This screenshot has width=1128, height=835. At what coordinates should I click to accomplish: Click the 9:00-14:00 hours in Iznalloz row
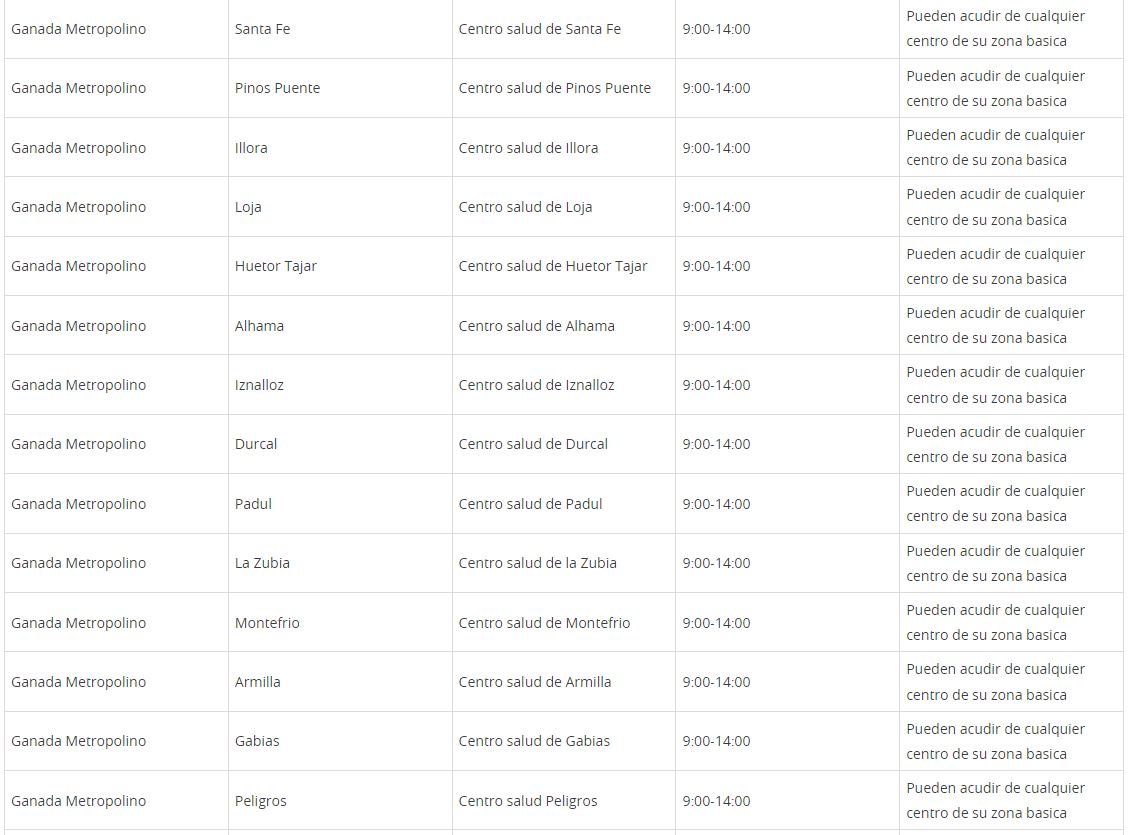(x=716, y=385)
